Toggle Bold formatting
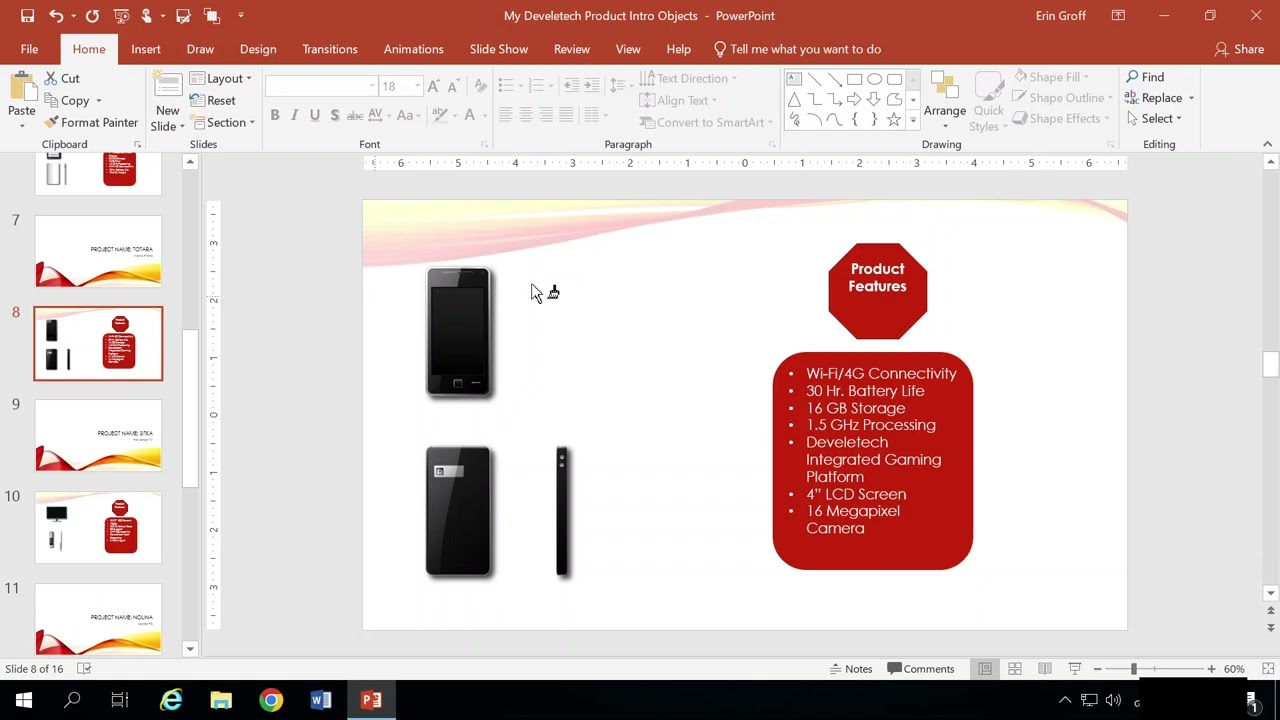 coord(275,116)
